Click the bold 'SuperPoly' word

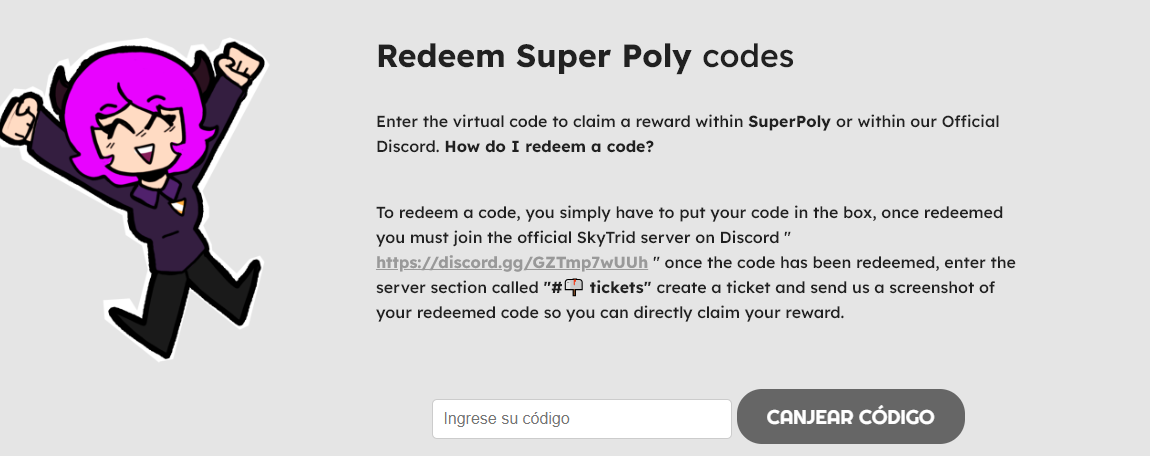(x=789, y=122)
